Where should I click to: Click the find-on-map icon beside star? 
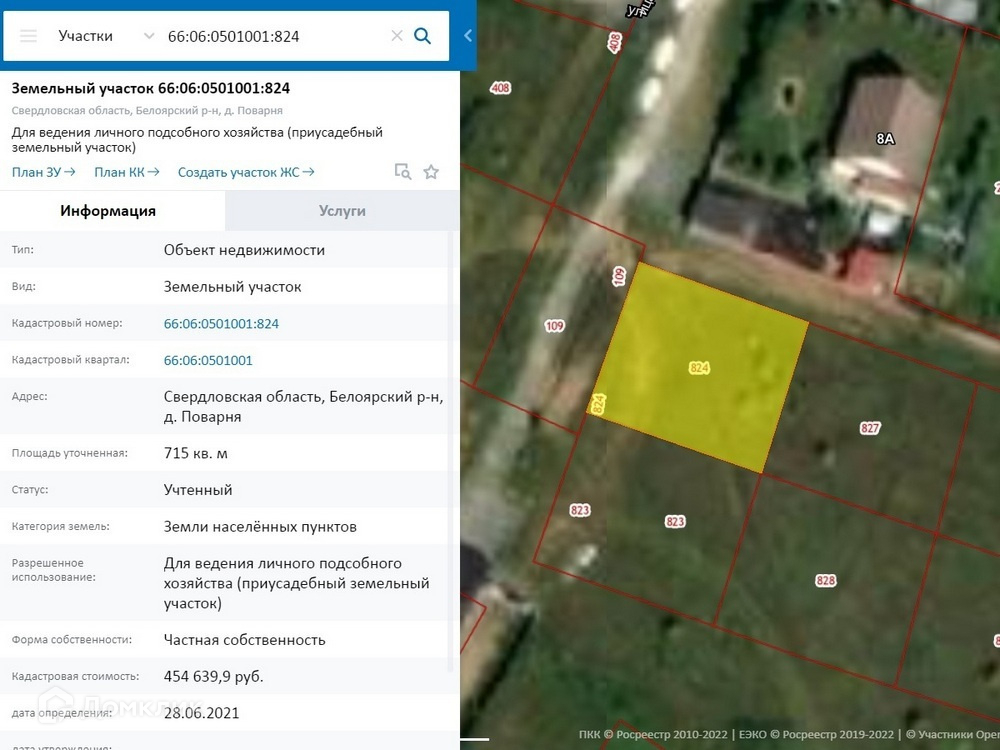click(x=402, y=172)
